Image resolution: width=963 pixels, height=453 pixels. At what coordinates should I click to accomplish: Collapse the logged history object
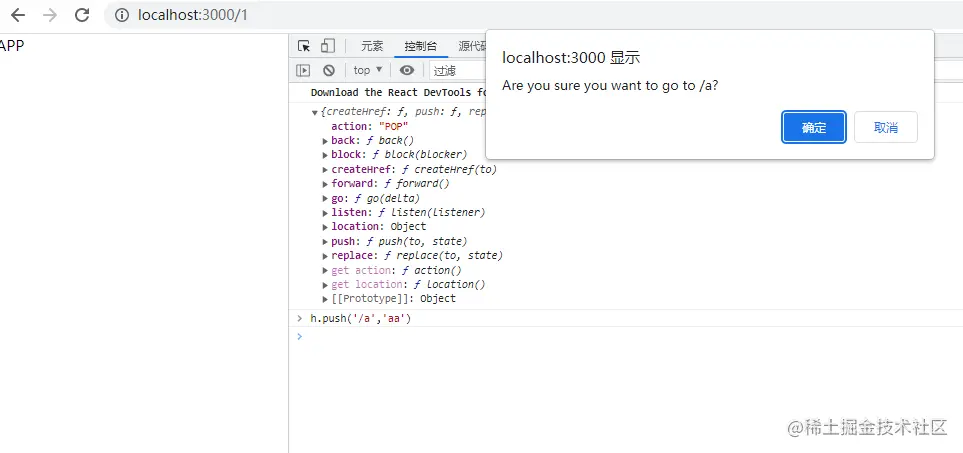(x=315, y=112)
